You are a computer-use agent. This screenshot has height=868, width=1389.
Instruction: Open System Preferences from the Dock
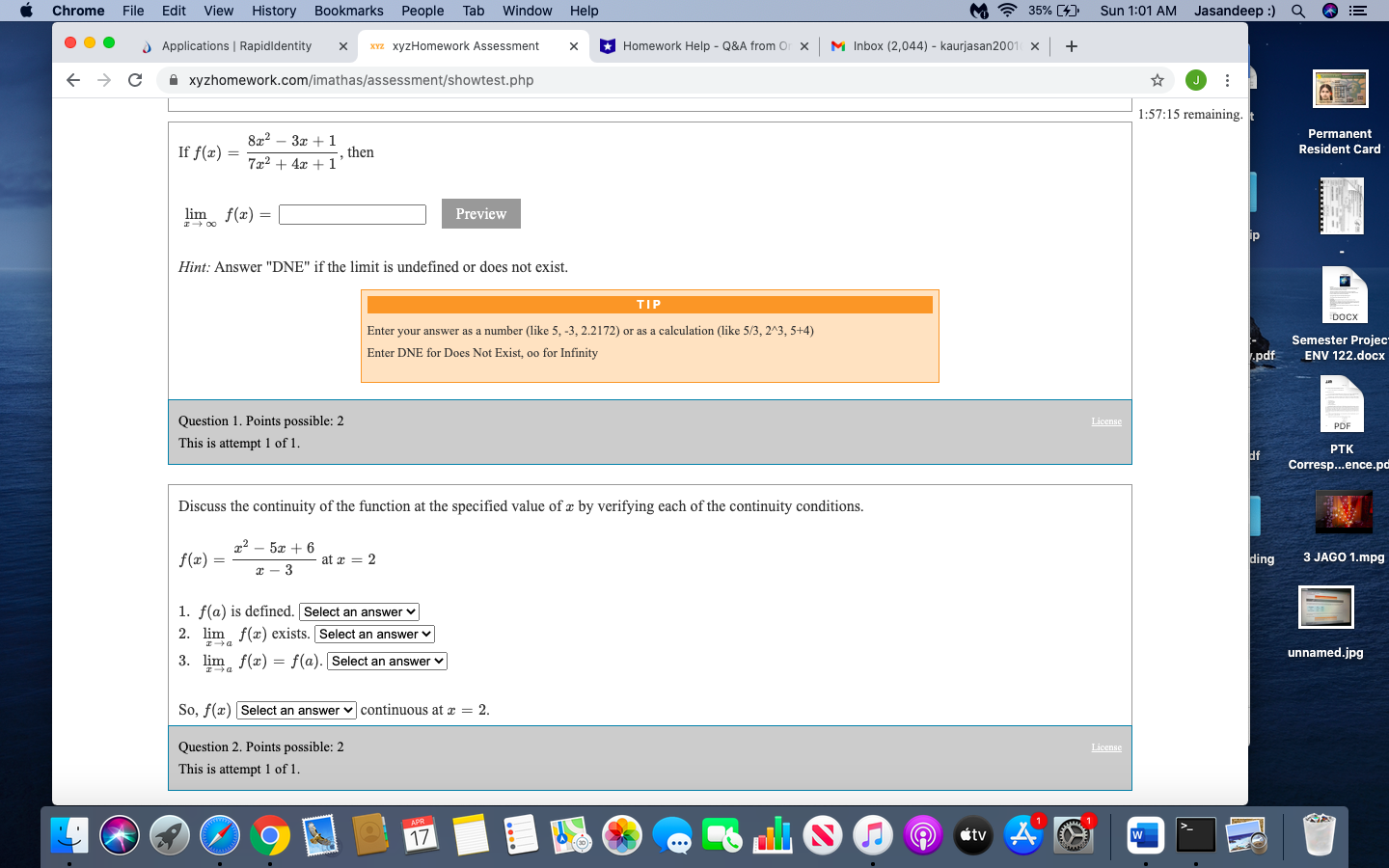(1074, 835)
